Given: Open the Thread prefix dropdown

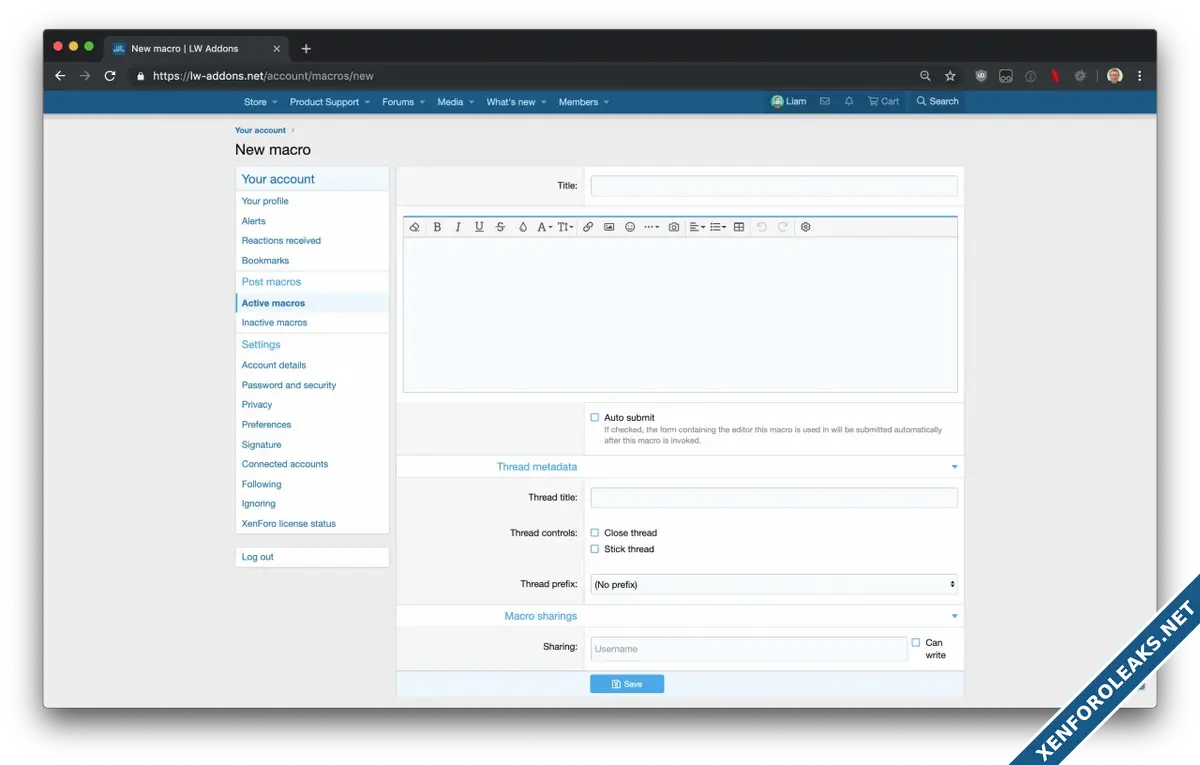Looking at the screenshot, I should (773, 584).
